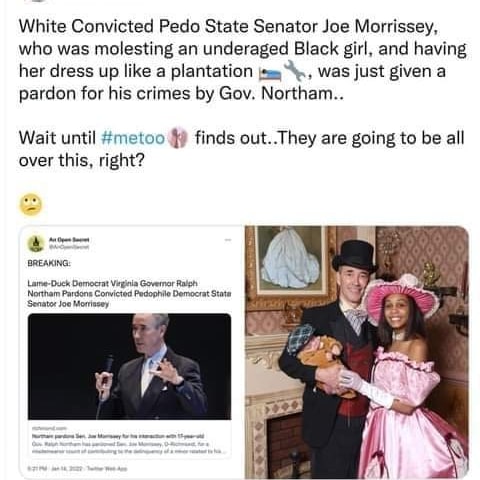Click the Lame-Duck Democrat Virginia Governor headline text
This screenshot has height=480, width=480.
[x=129, y=294]
